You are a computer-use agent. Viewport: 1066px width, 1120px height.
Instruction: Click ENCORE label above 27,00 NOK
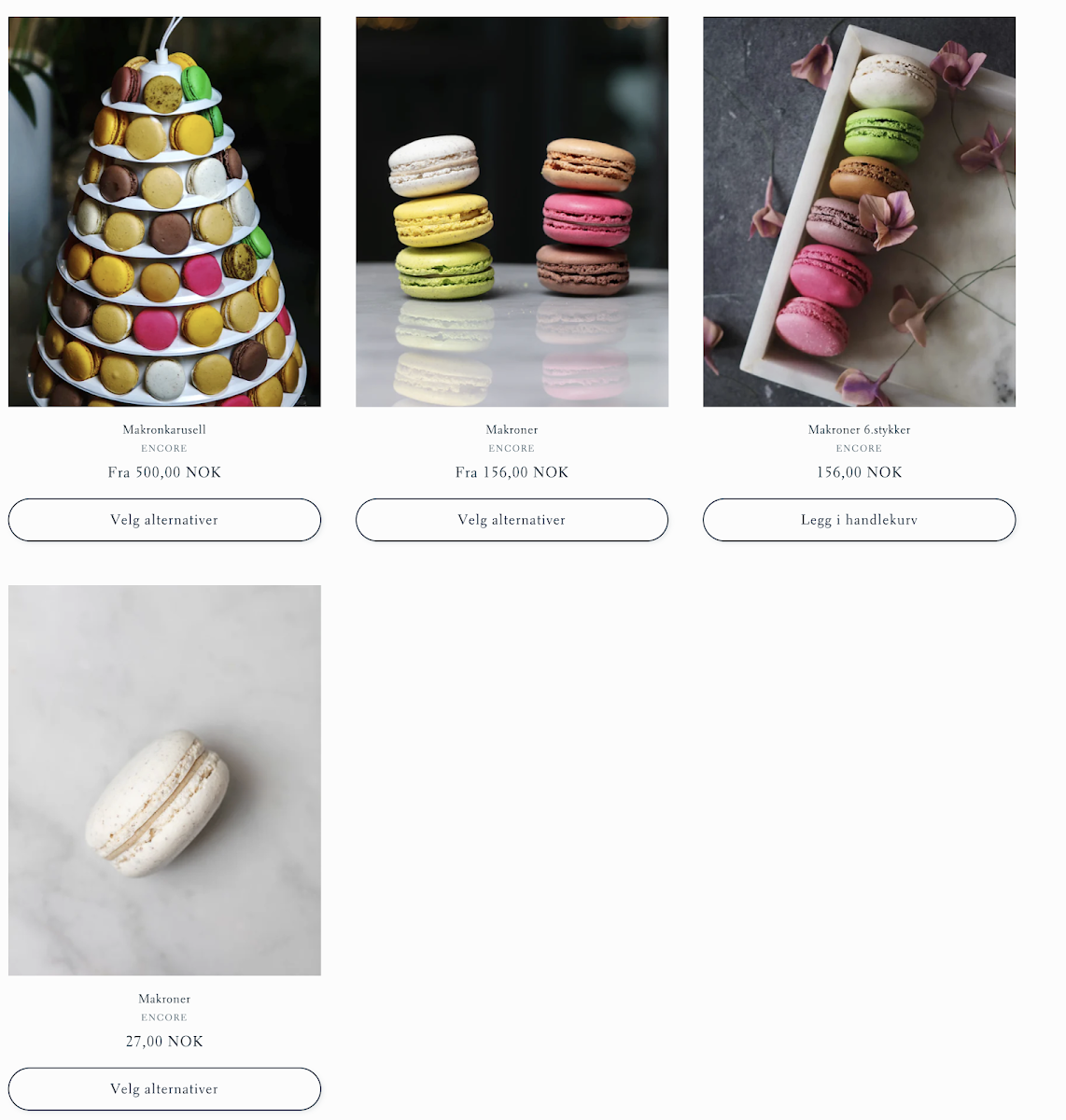164,1017
